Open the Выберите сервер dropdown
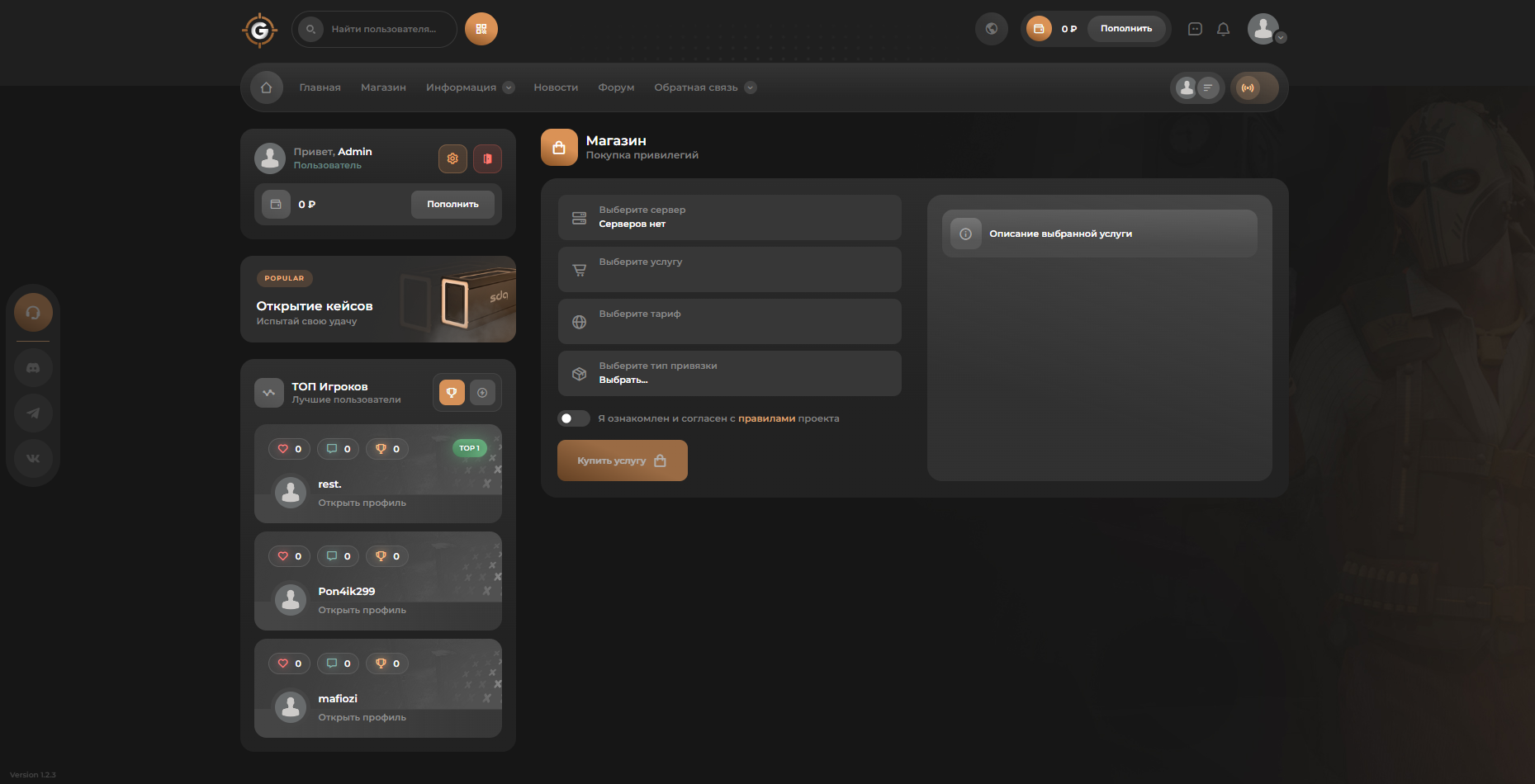 729,217
